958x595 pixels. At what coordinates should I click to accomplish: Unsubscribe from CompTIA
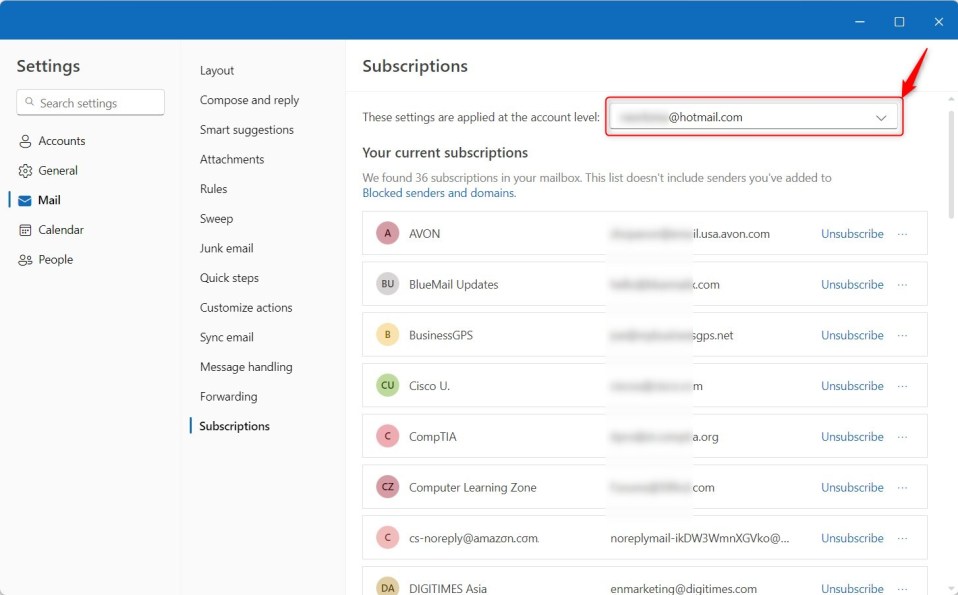(x=852, y=437)
